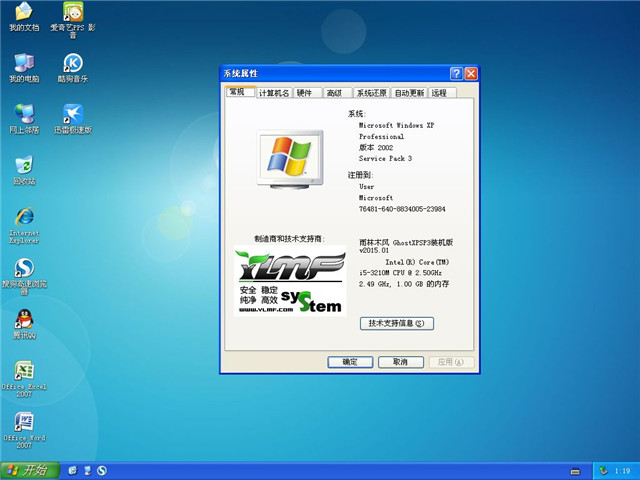Image resolution: width=640 pixels, height=480 pixels.
Task: Click the '版本 2002' text
Action: click(x=376, y=147)
